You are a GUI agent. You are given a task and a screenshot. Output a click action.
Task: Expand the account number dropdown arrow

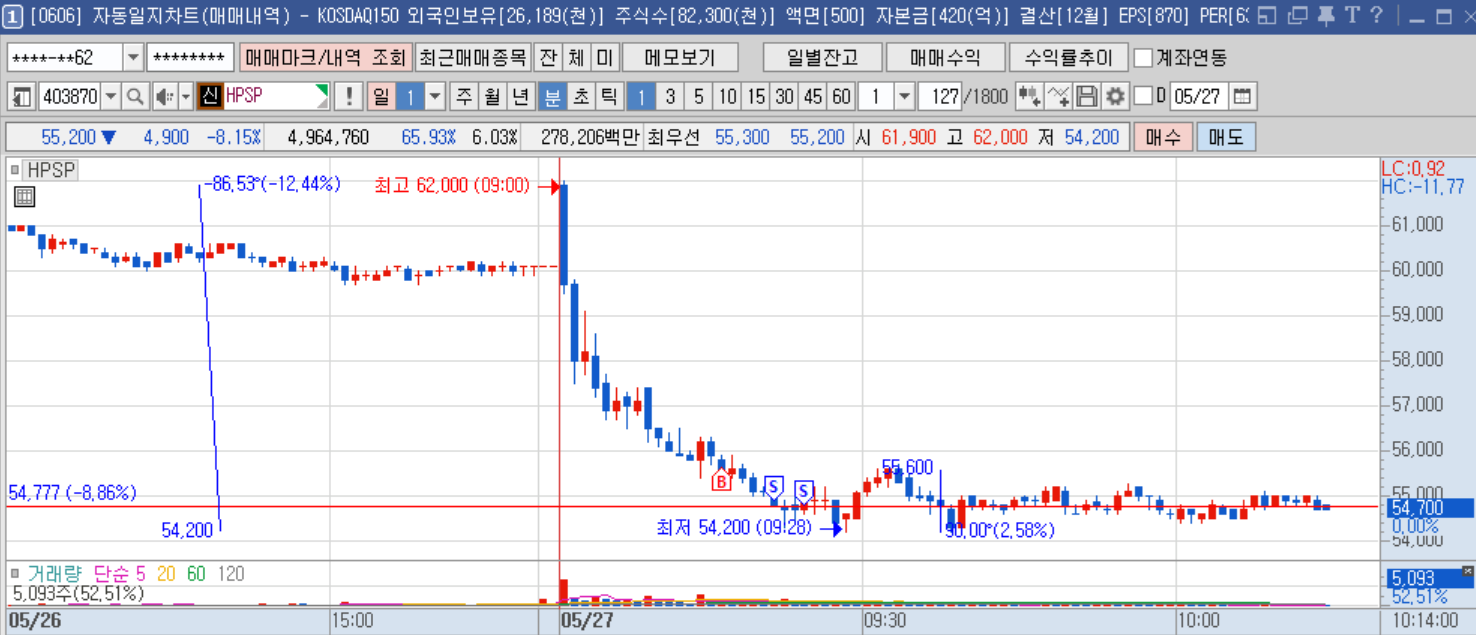[x=133, y=58]
